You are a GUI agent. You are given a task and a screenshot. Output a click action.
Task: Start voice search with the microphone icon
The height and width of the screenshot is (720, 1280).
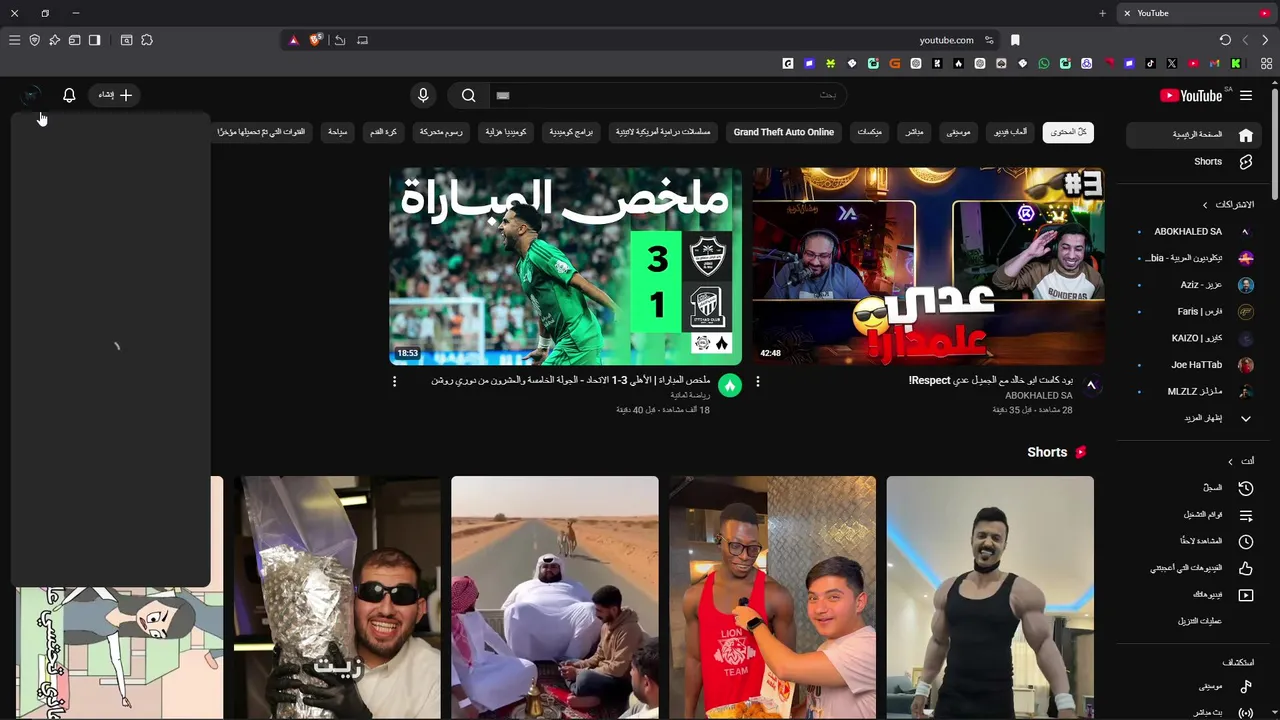coord(423,95)
